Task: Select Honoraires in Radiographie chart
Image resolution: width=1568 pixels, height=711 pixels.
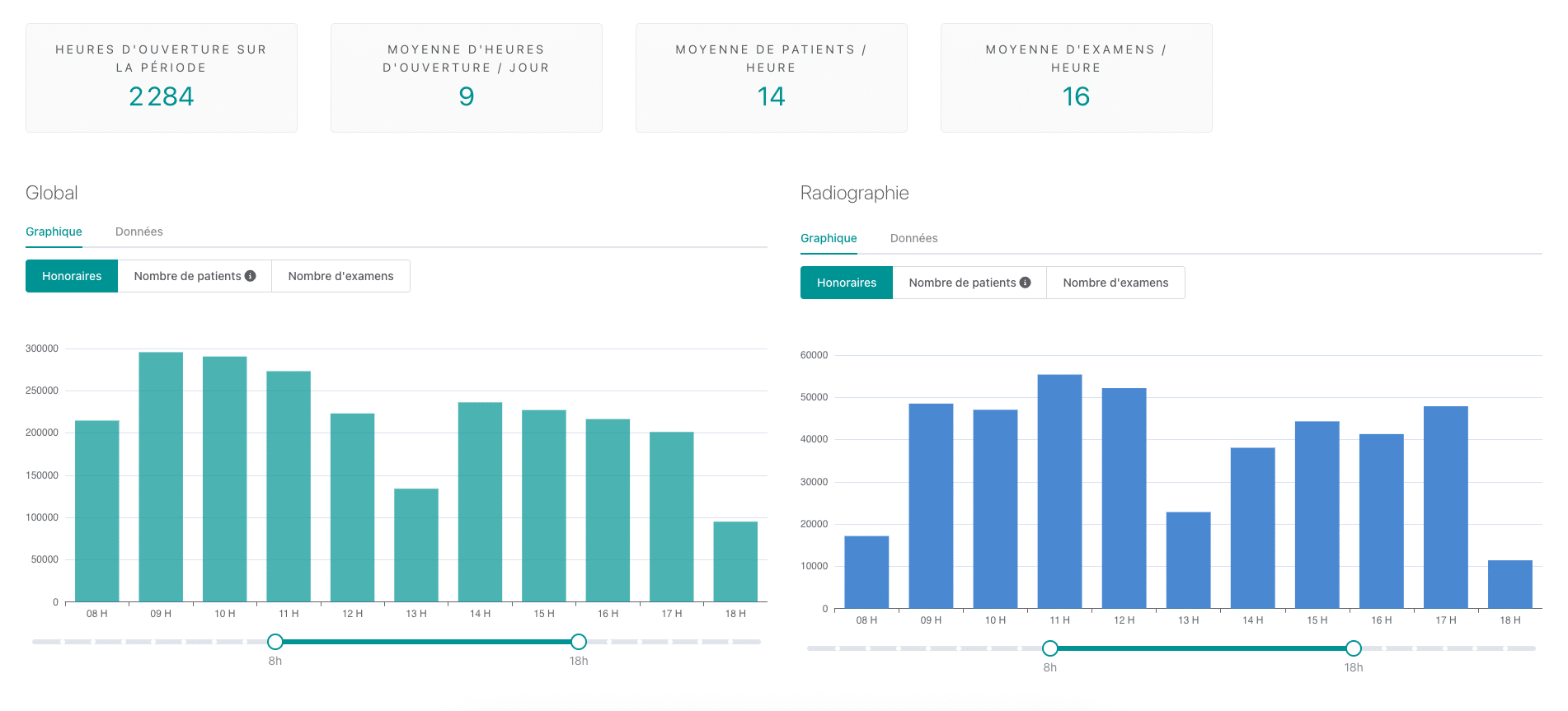Action: pyautogui.click(x=847, y=283)
